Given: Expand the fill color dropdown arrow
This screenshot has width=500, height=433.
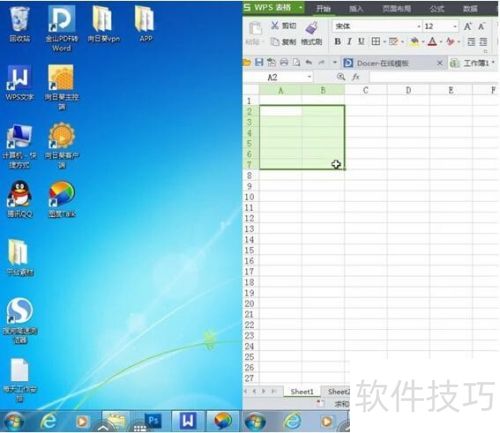Looking at the screenshot, I should (423, 42).
